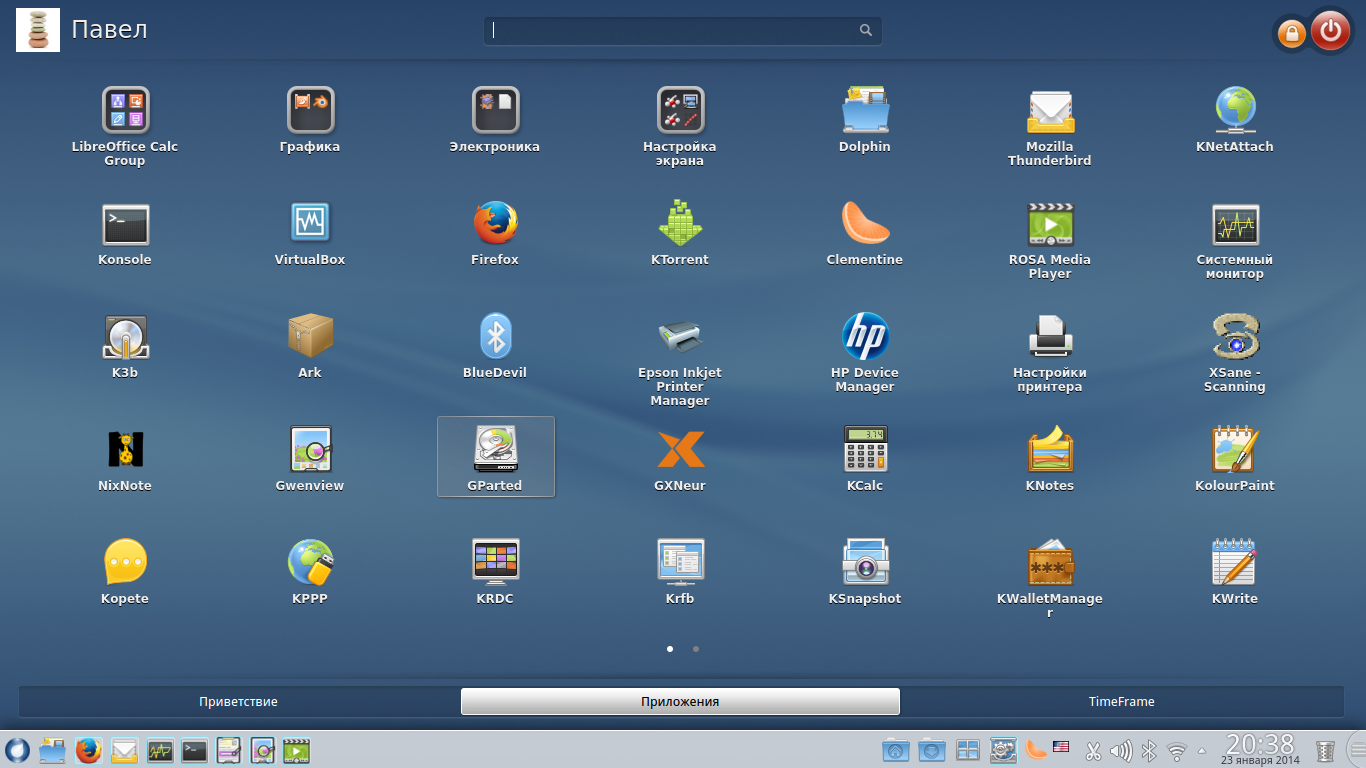The image size is (1366, 768).
Task: Go to second page of applications dot
Action: click(696, 649)
